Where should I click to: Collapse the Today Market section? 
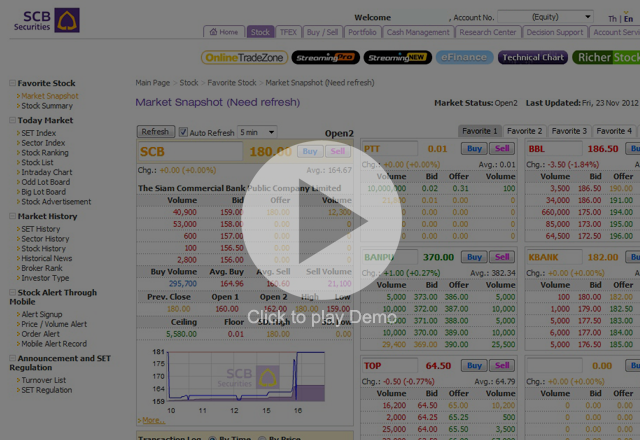(13, 120)
